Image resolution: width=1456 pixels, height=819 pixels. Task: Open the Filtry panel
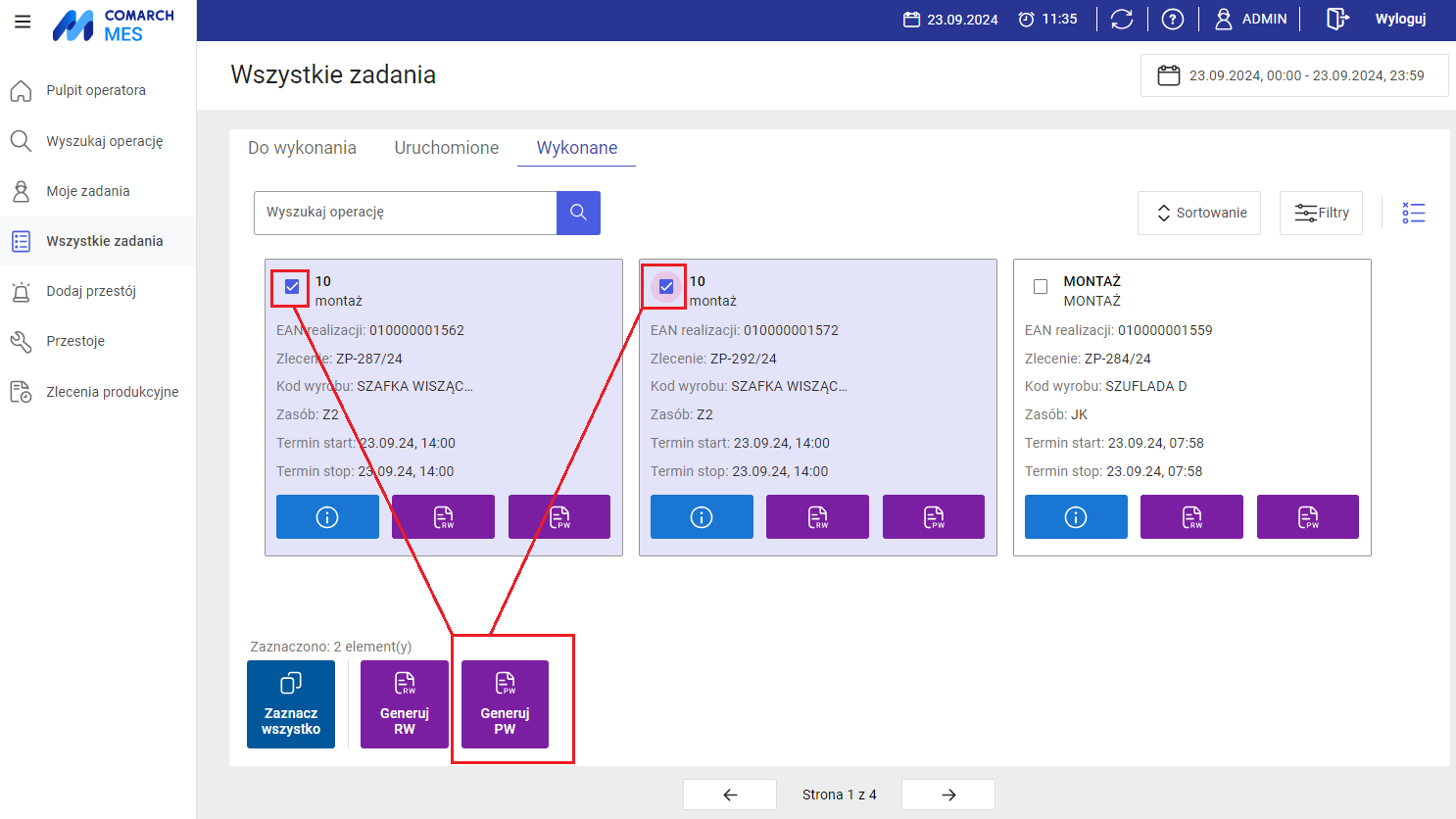(1321, 213)
